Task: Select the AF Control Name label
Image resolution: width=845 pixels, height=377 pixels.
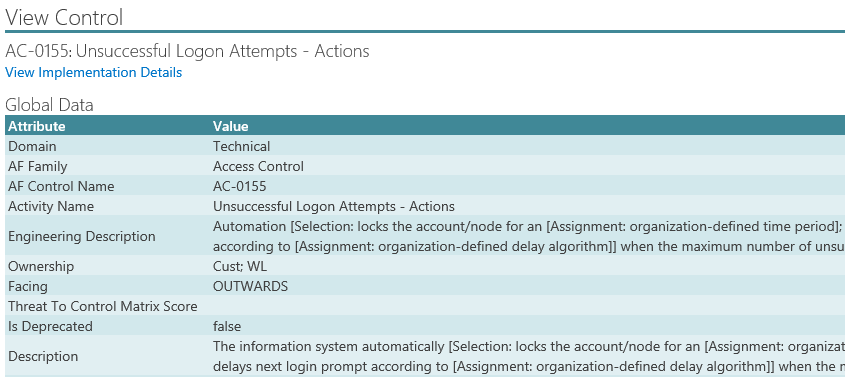Action: pyautogui.click(x=61, y=186)
